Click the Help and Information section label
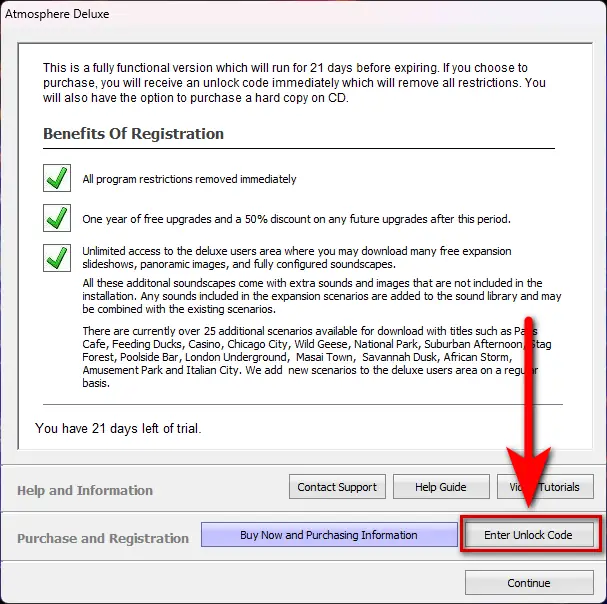This screenshot has width=607, height=604. click(x=85, y=490)
